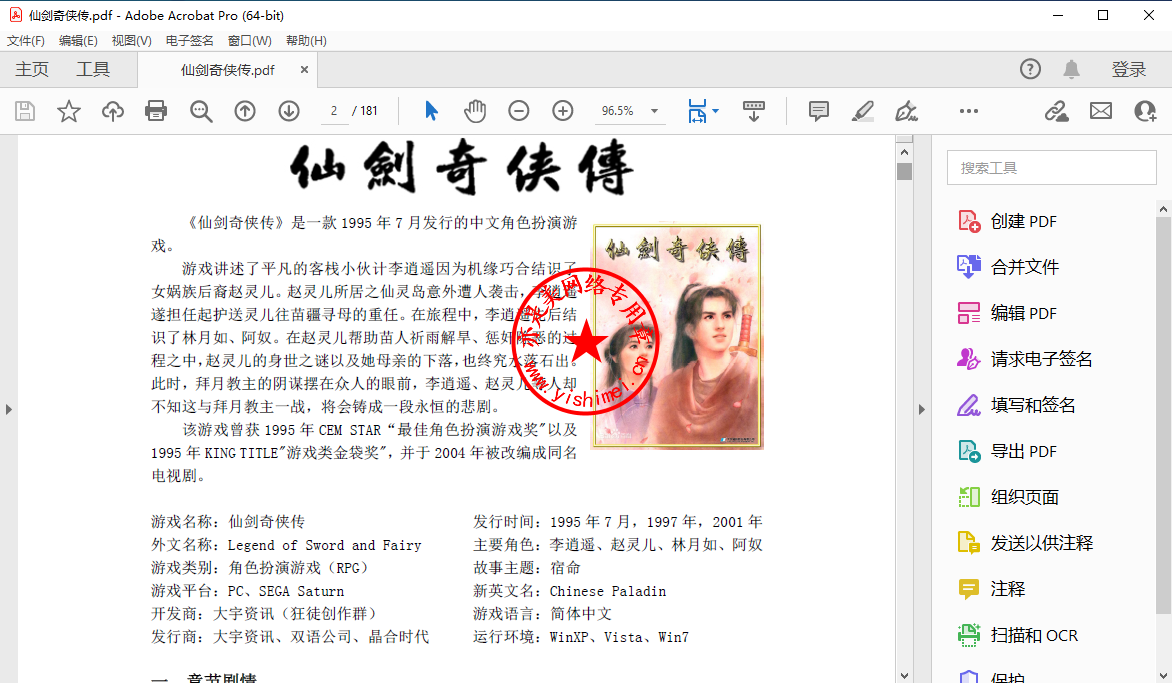Activate the hand pan tool
This screenshot has height=683, width=1172.
pos(475,111)
